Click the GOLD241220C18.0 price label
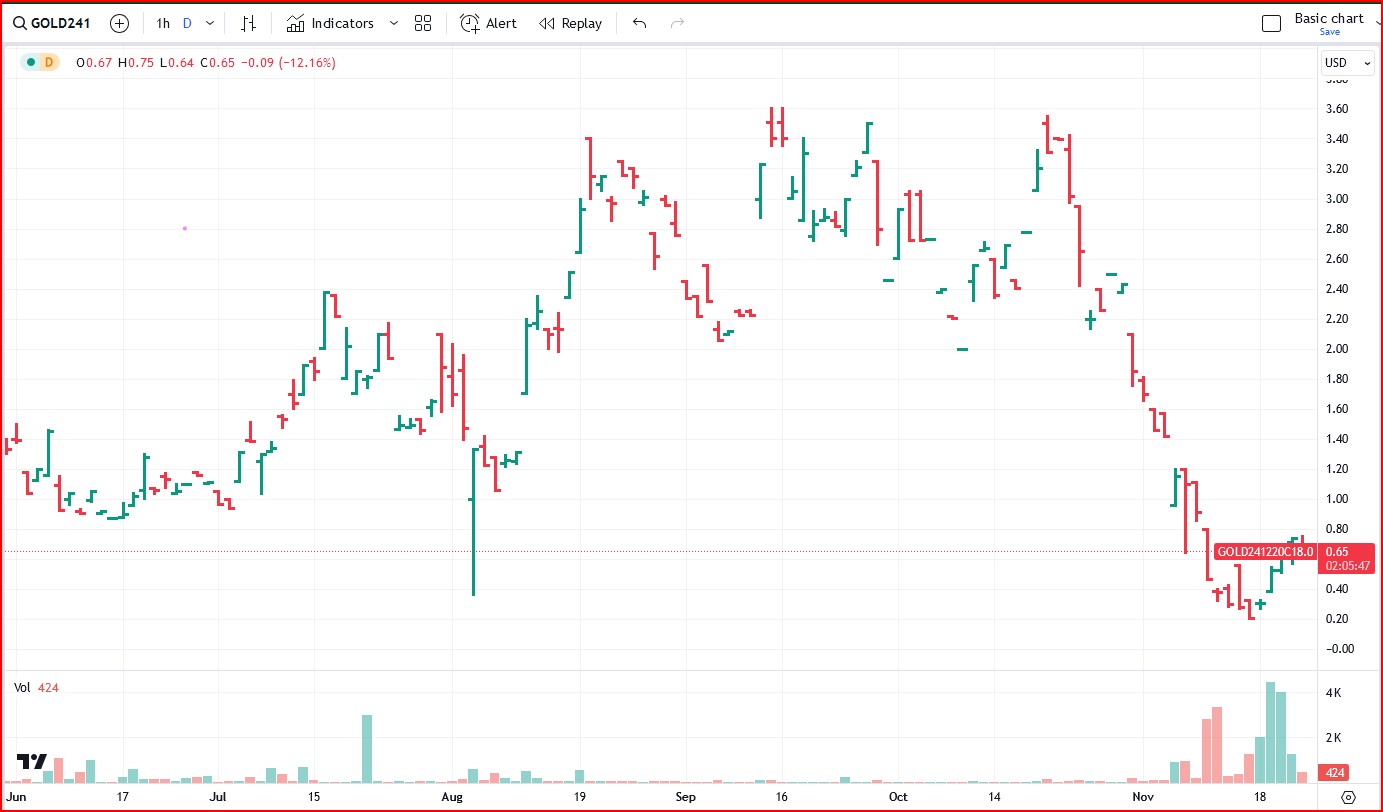Screen dimensions: 1383x812 point(1264,551)
